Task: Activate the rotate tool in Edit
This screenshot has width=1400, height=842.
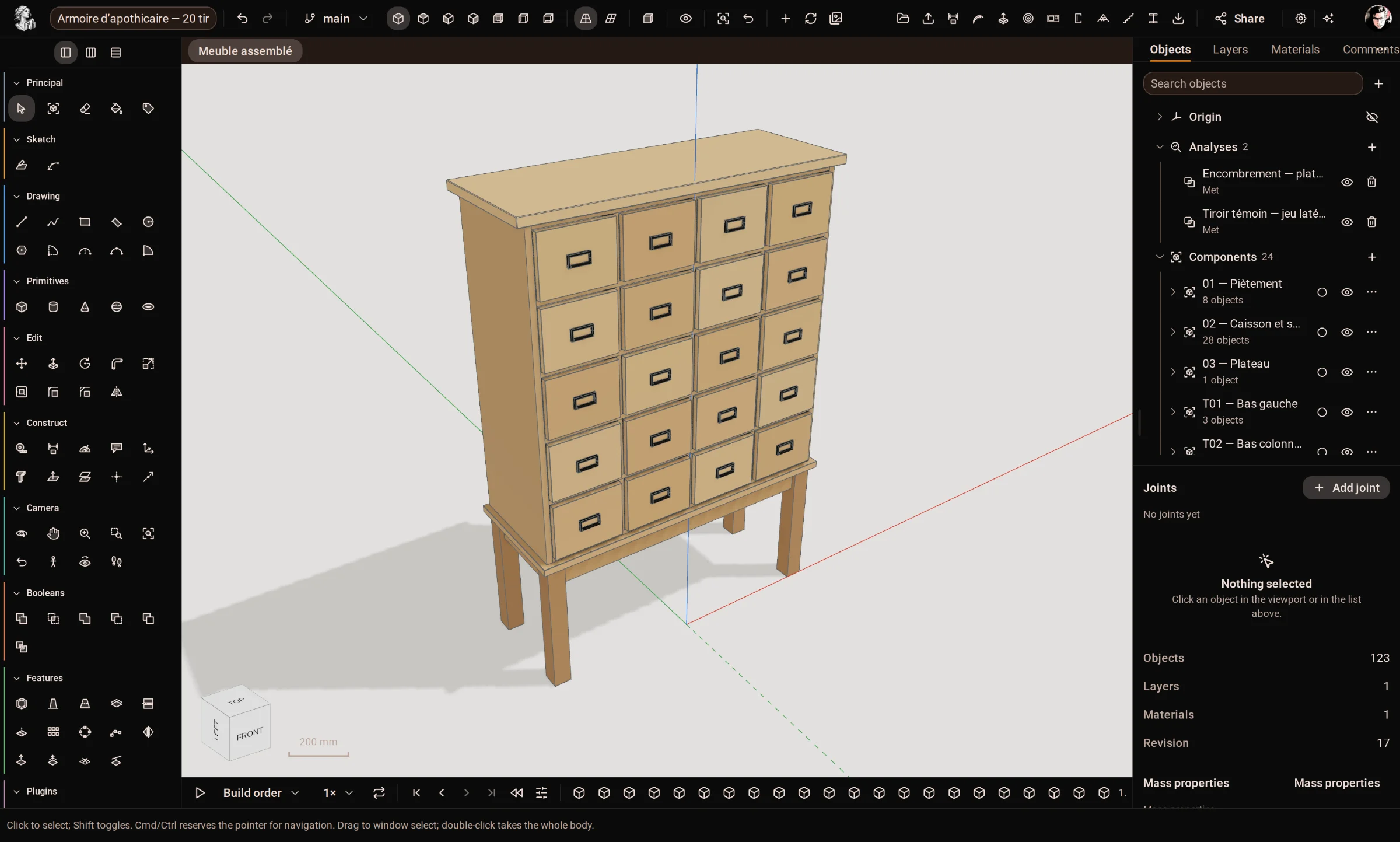Action: [85, 364]
